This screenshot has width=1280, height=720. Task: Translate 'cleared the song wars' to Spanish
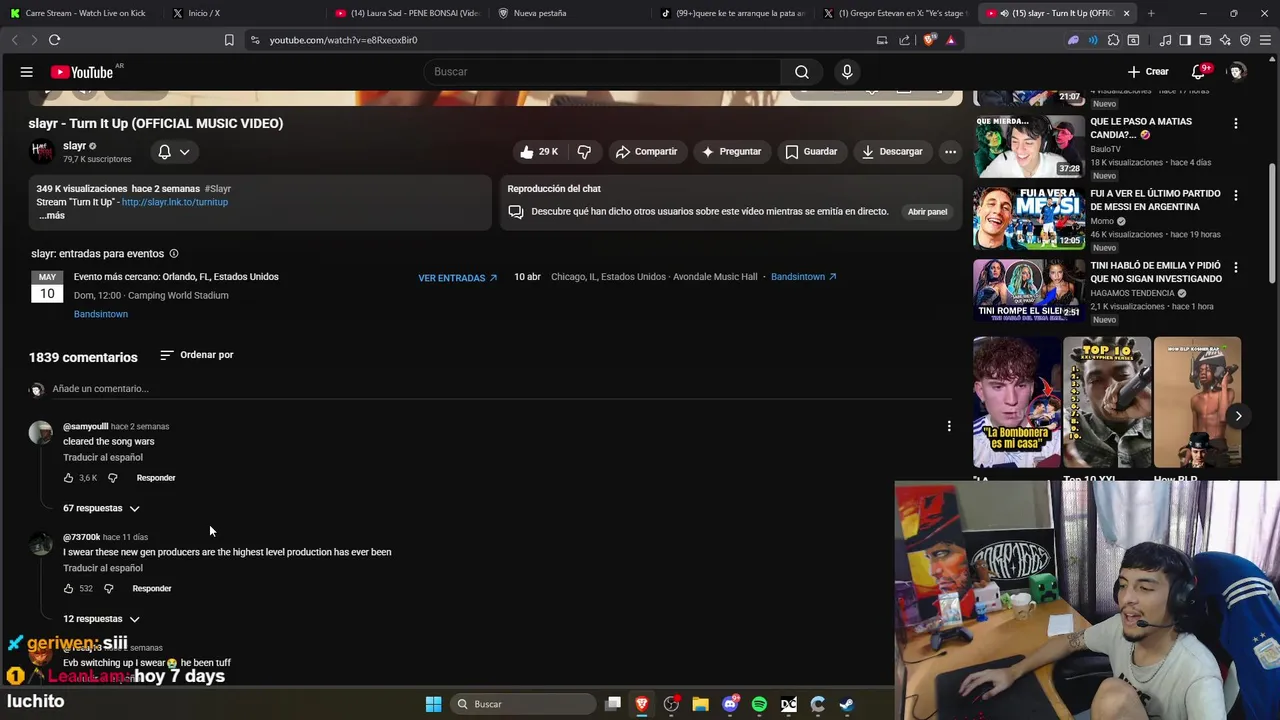103,458
